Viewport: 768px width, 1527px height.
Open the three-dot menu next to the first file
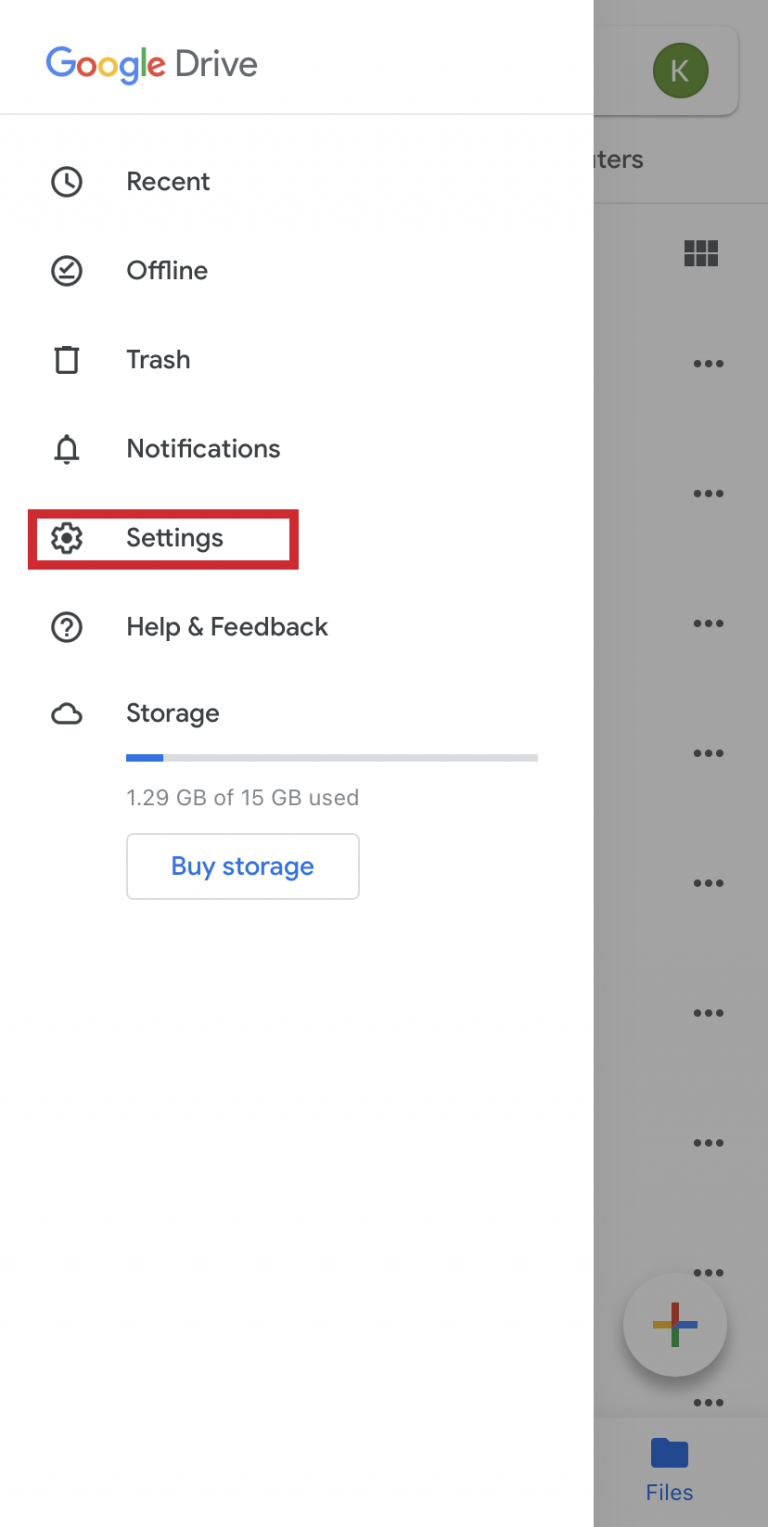709,363
